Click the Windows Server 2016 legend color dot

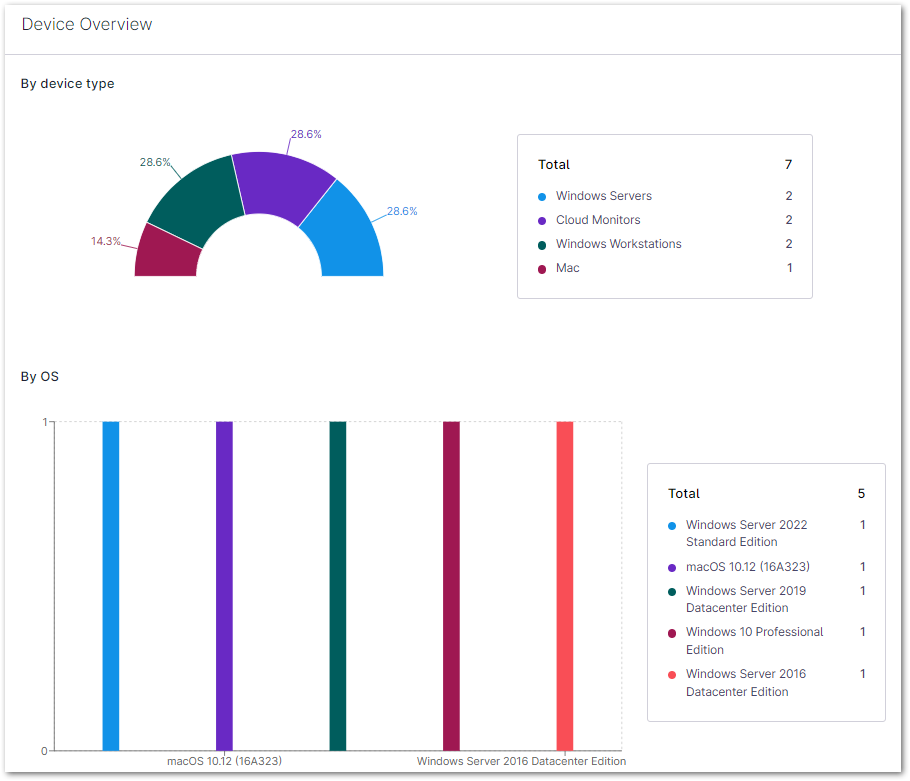point(673,675)
